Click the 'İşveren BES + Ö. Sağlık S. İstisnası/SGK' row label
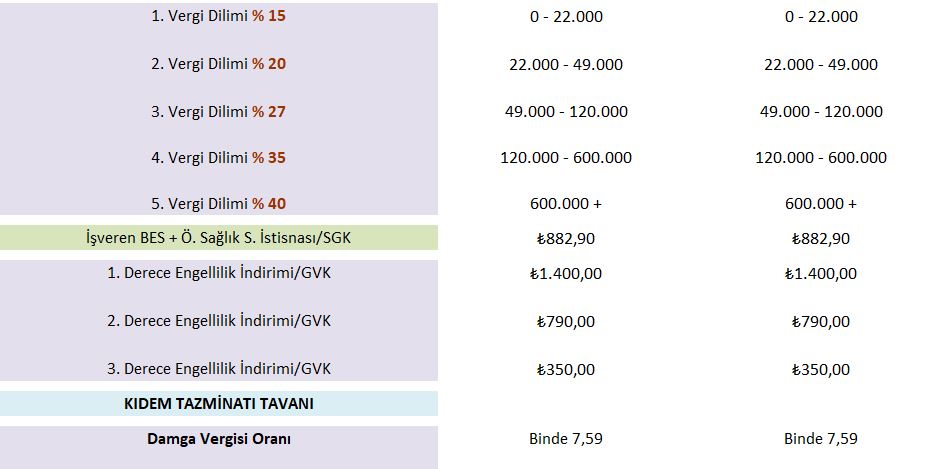The width and height of the screenshot is (949, 469). point(218,238)
